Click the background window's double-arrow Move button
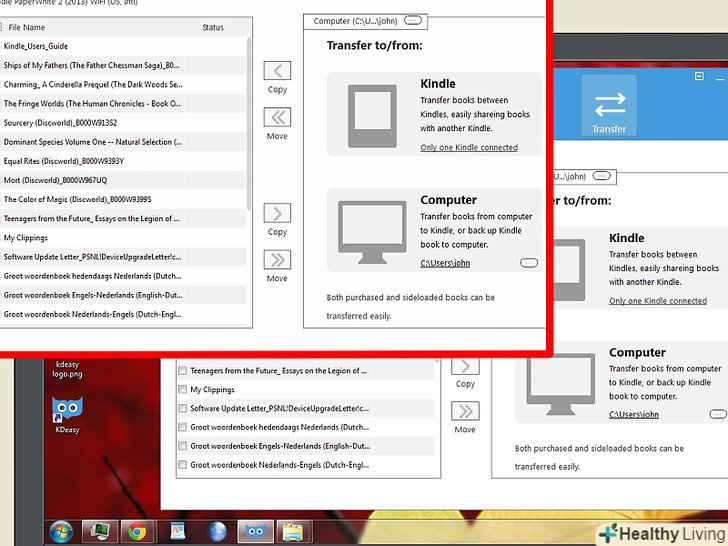Viewport: 728px width, 546px height. click(465, 411)
